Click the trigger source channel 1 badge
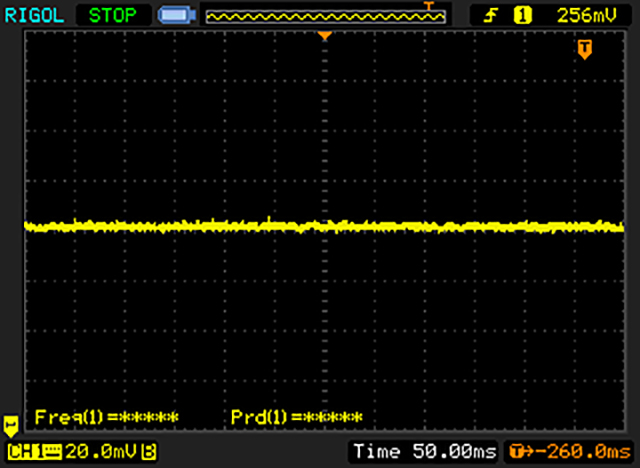640x468 pixels. [x=522, y=16]
